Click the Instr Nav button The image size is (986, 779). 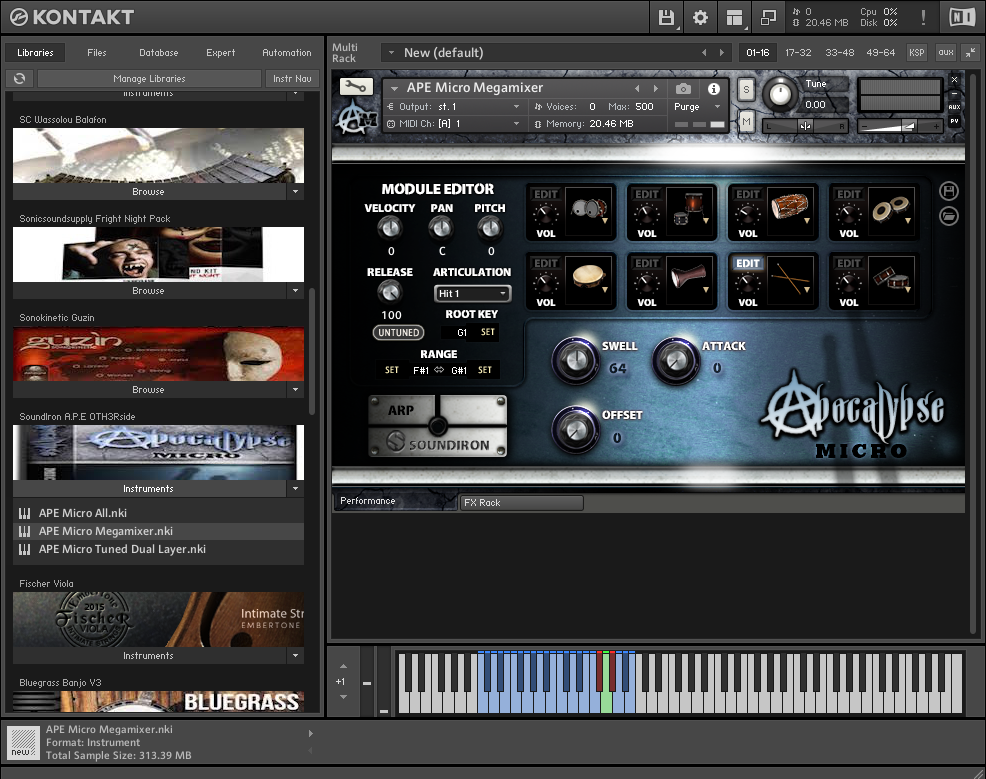point(292,79)
